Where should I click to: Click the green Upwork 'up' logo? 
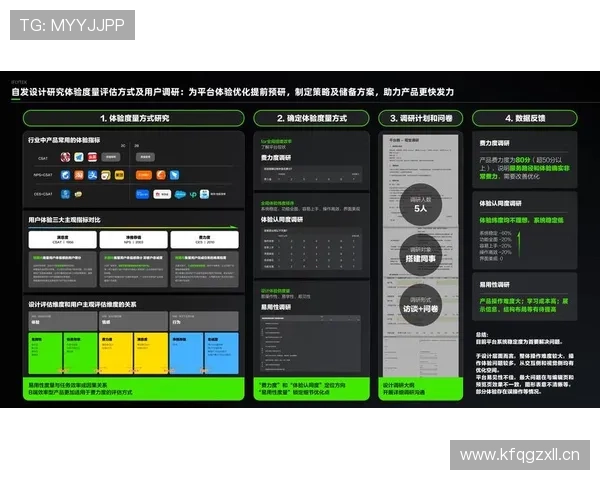[193, 194]
